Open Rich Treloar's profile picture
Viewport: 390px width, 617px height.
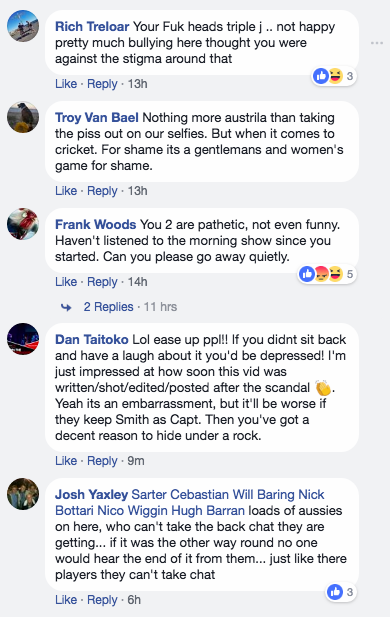click(x=23, y=26)
